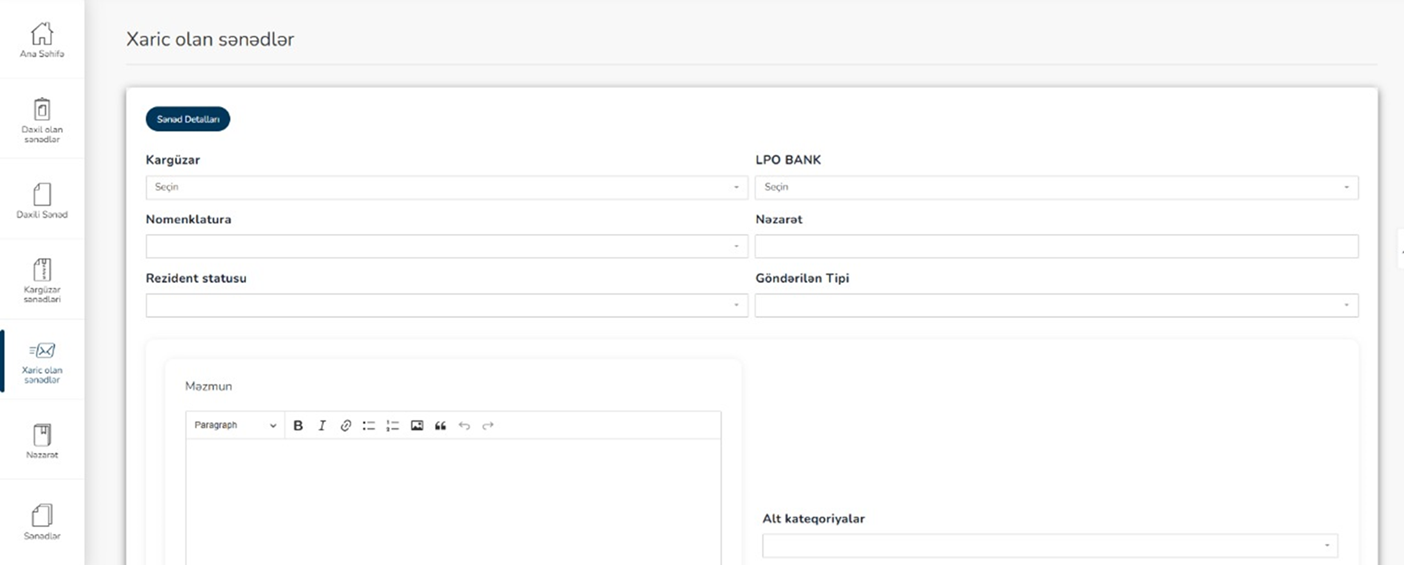Image resolution: width=1404 pixels, height=565 pixels.
Task: Toggle italic formatting in Məzmun editor
Action: tap(322, 426)
